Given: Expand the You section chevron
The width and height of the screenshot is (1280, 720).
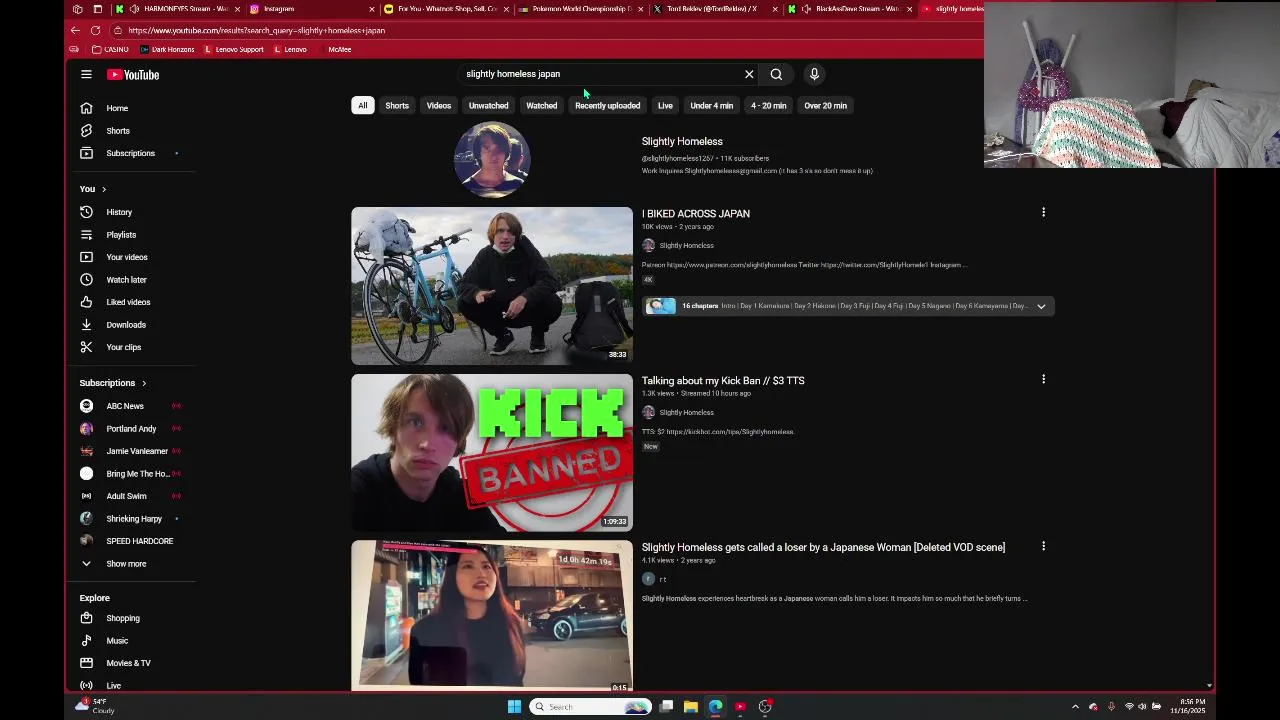Looking at the screenshot, I should (x=103, y=189).
